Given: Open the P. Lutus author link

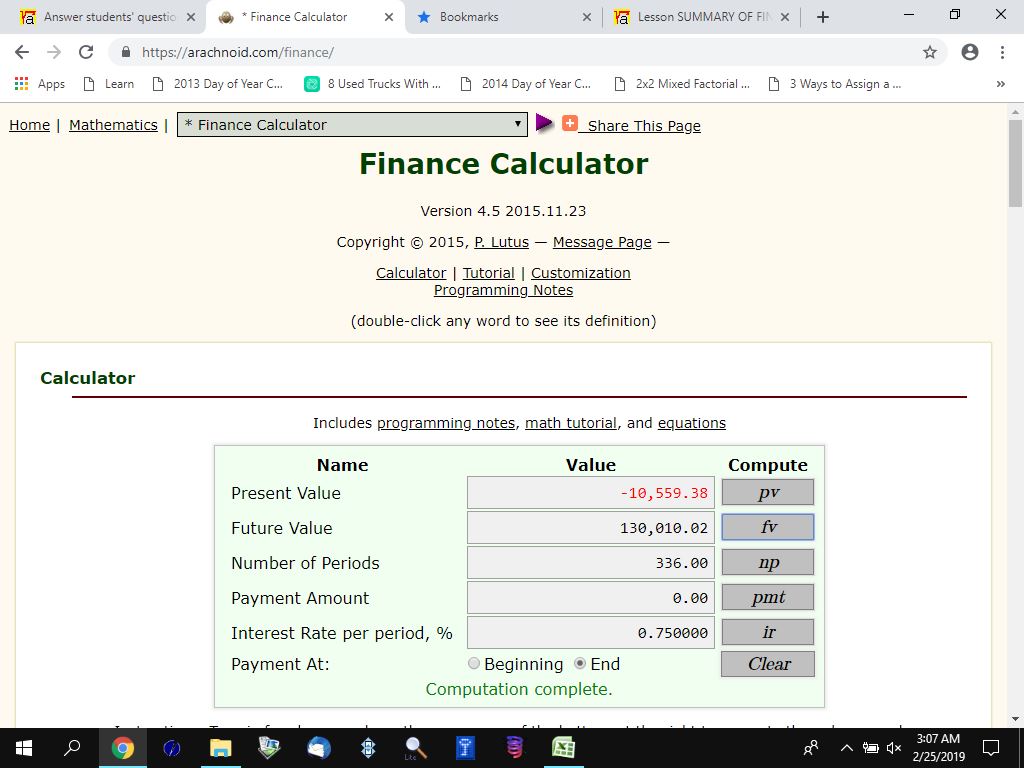Looking at the screenshot, I should [502, 242].
